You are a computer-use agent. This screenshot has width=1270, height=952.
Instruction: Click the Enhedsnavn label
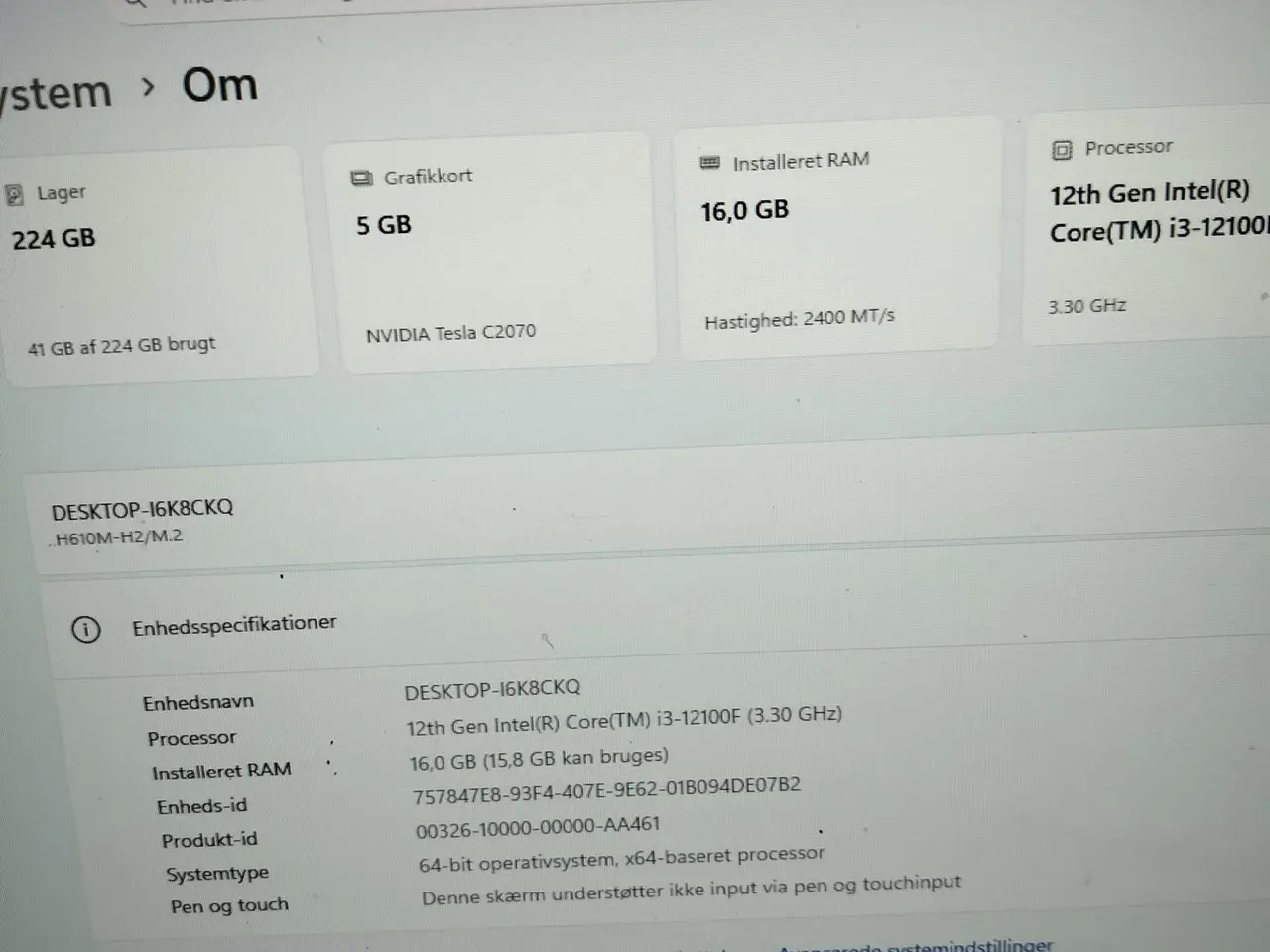(197, 703)
